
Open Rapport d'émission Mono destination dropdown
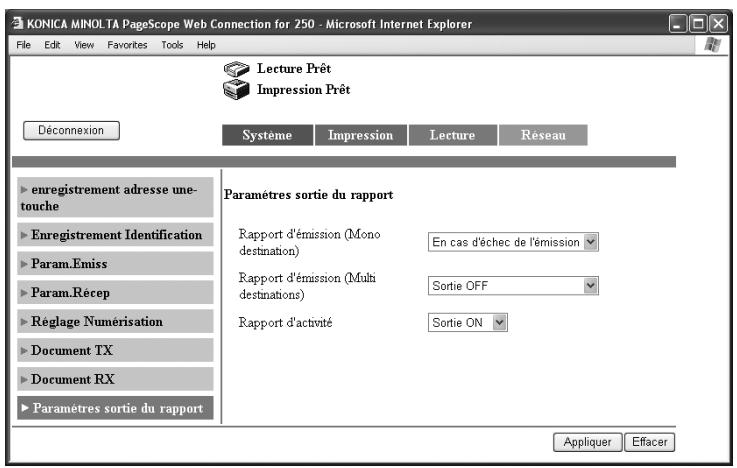(x=513, y=242)
